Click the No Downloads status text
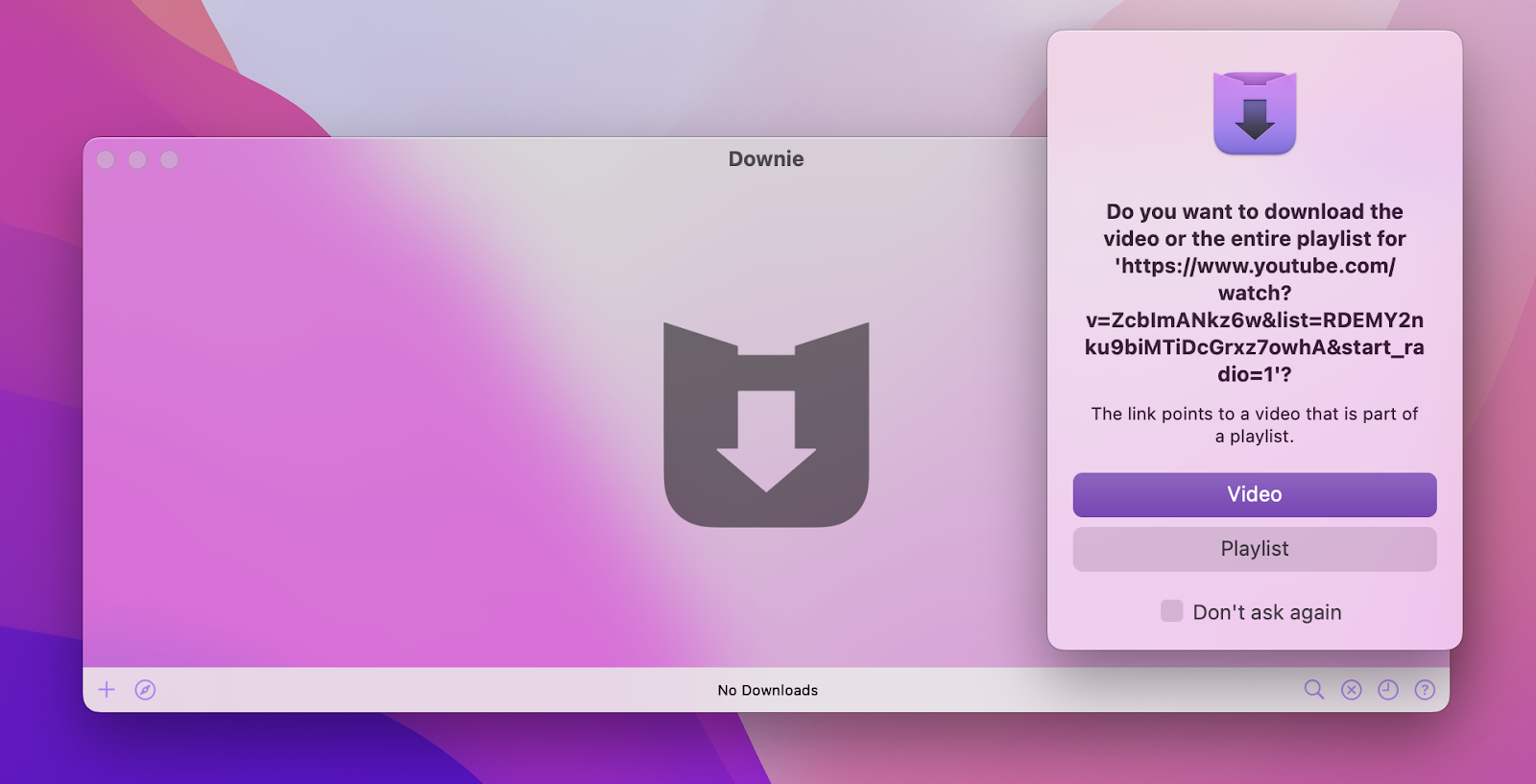This screenshot has height=784, width=1536. point(768,690)
